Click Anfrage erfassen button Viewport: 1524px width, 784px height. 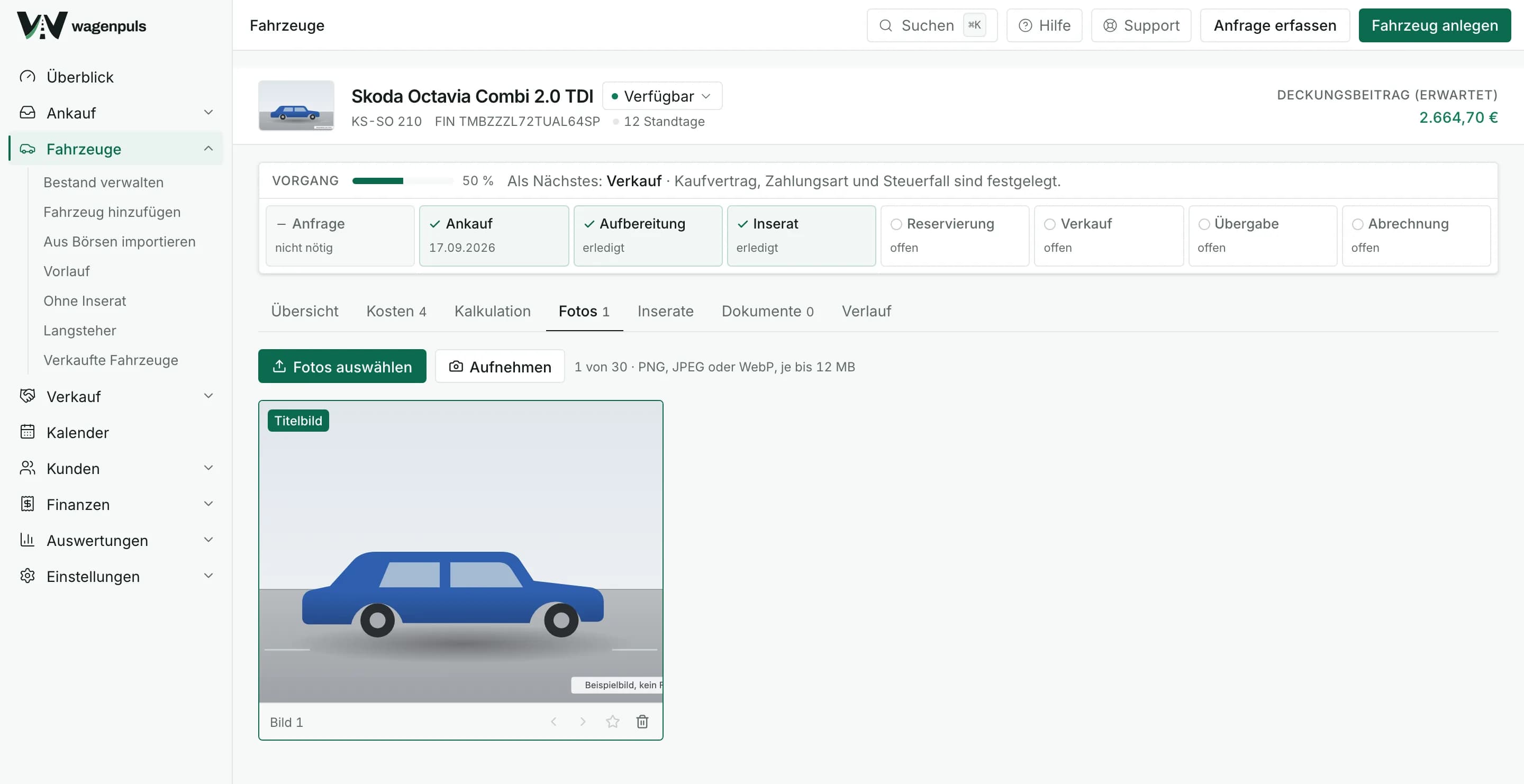pyautogui.click(x=1275, y=25)
